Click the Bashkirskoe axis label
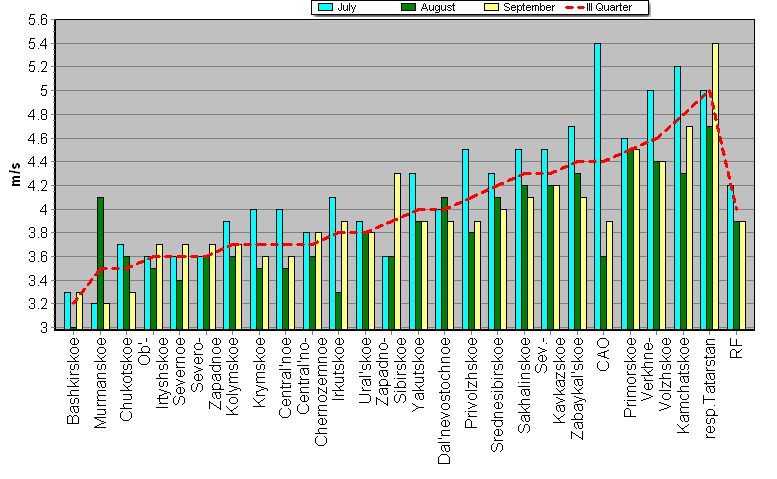This screenshot has height=479, width=777. (x=73, y=381)
